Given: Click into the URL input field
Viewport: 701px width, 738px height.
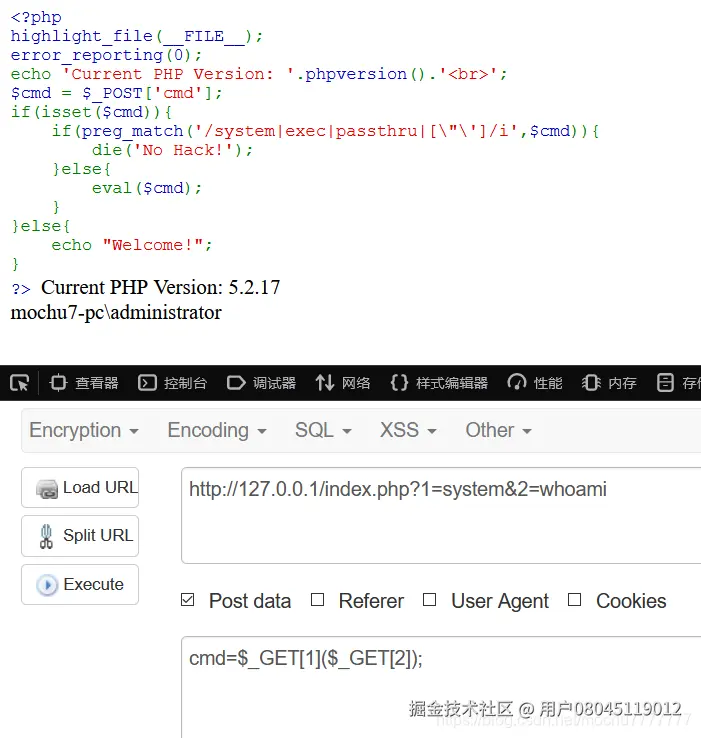Looking at the screenshot, I should pyautogui.click(x=441, y=515).
